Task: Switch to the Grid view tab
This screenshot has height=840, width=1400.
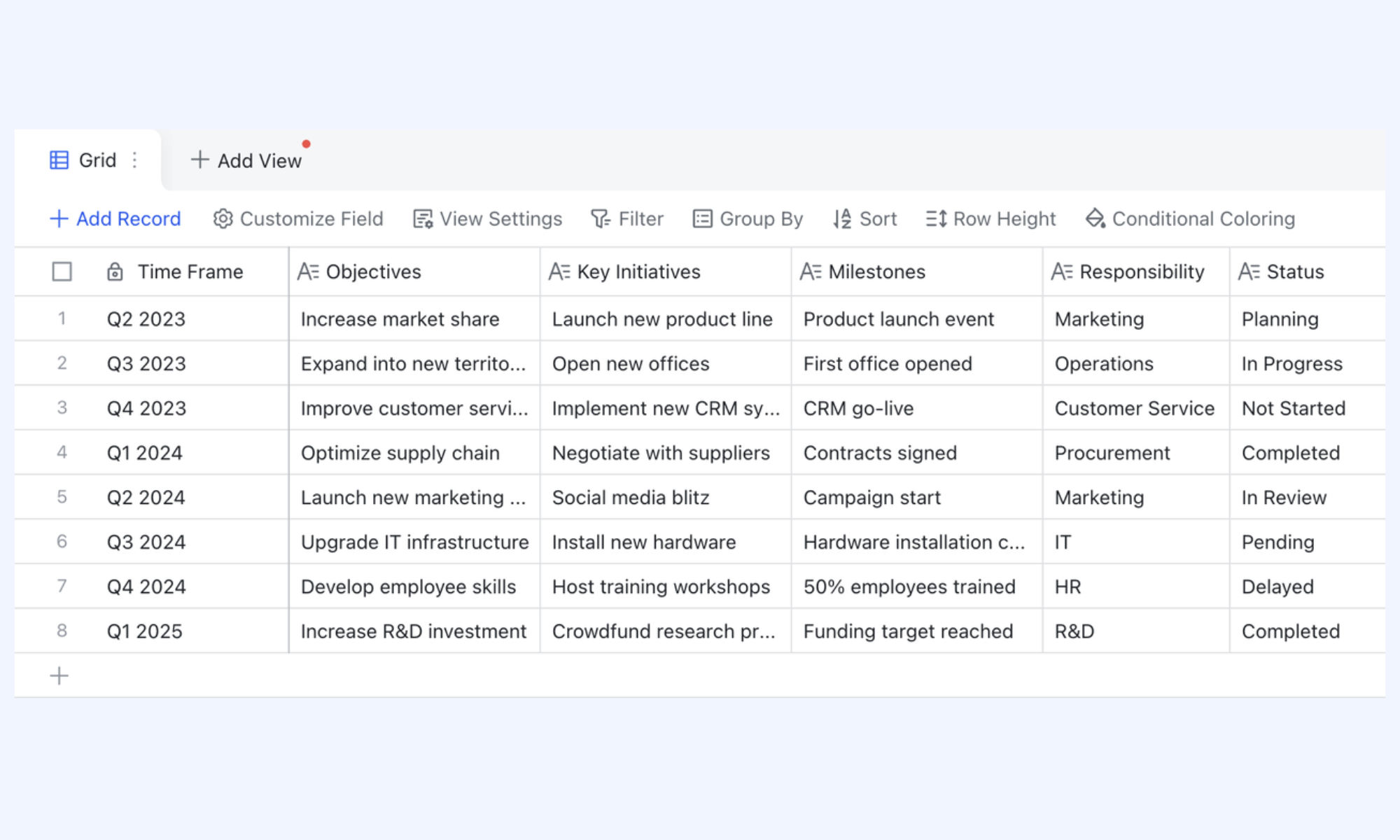Action: pyautogui.click(x=87, y=160)
